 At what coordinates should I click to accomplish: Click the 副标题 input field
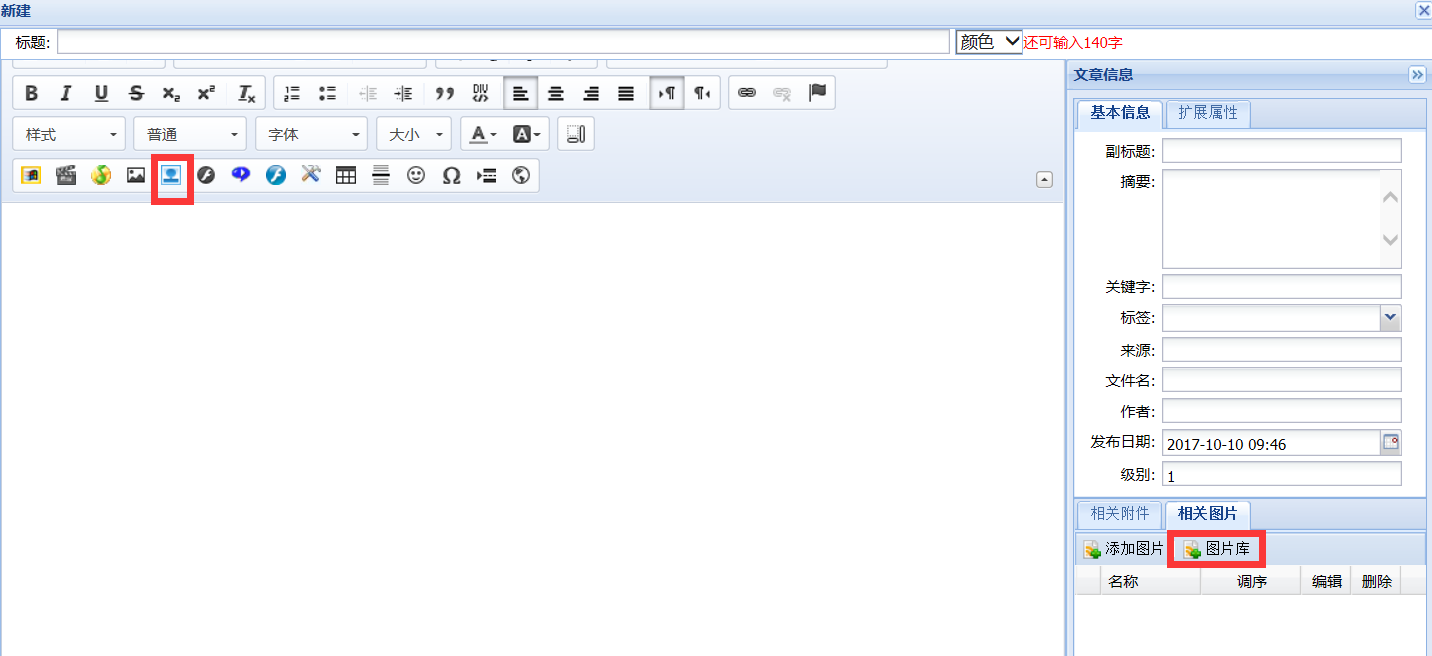click(1282, 151)
